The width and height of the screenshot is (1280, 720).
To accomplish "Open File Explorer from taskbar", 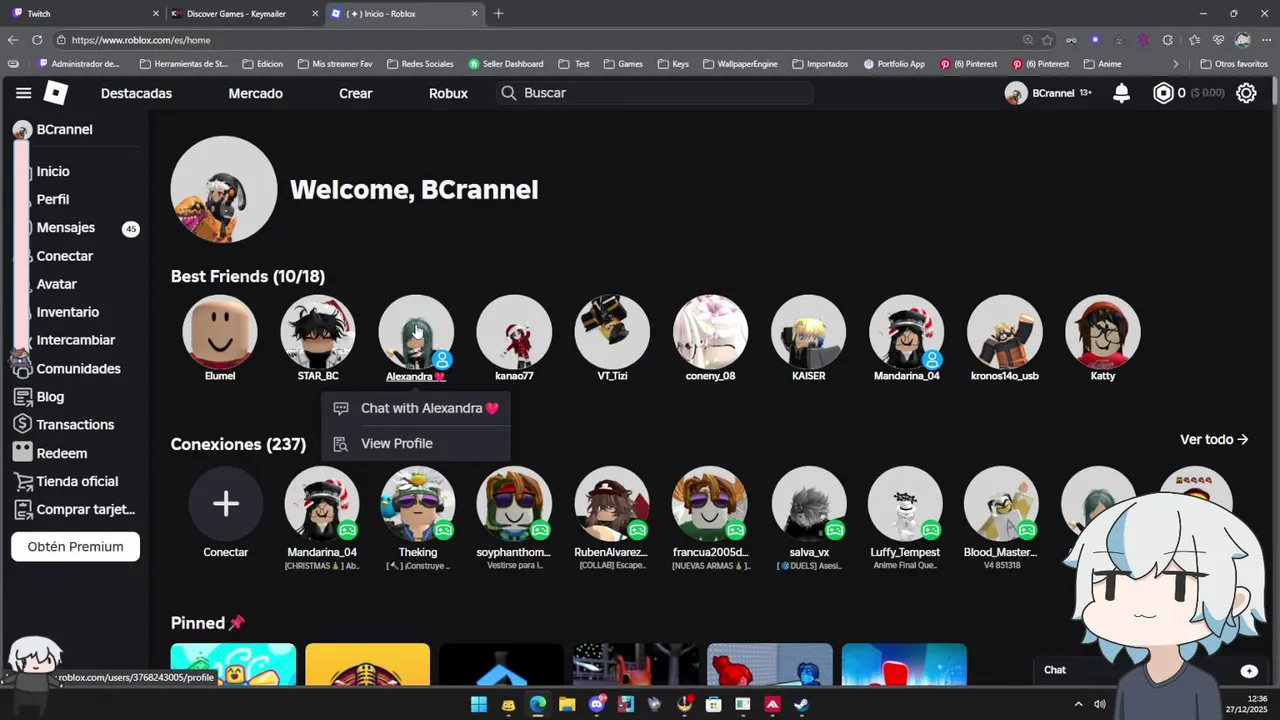I will (567, 704).
